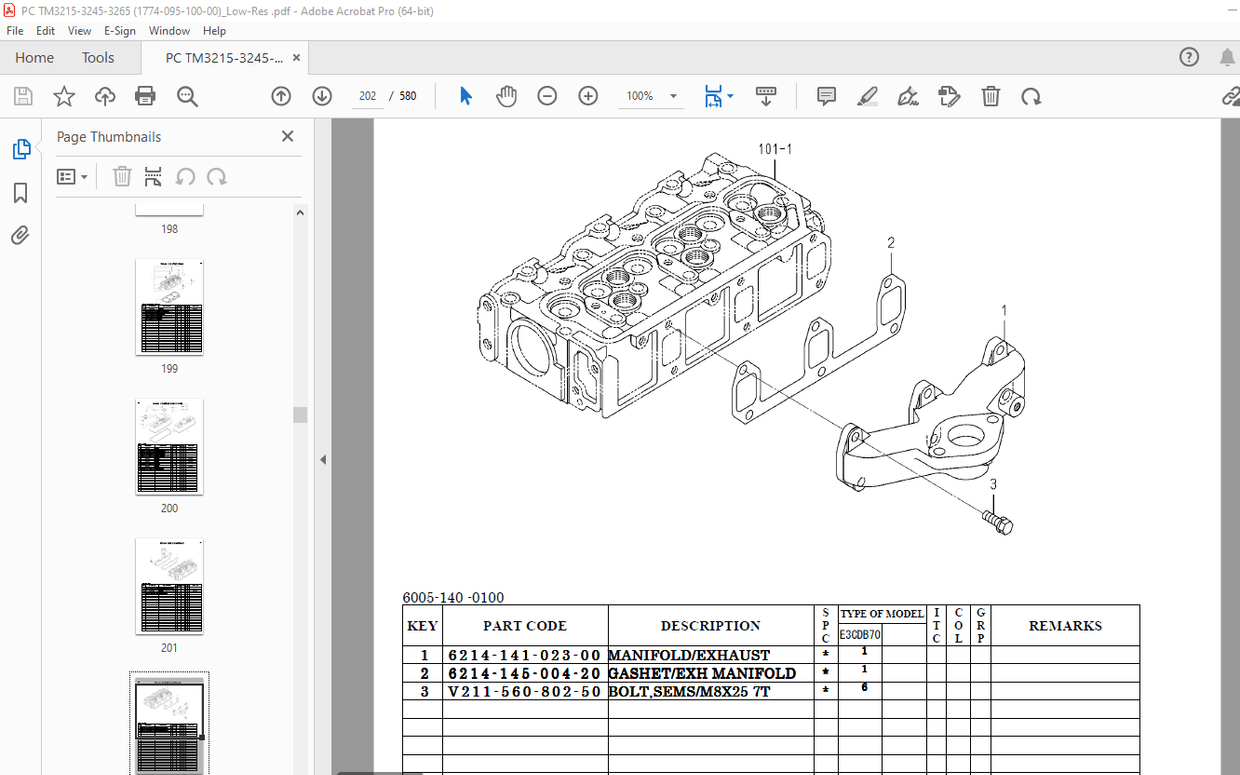
Task: Open Help with the question mark icon
Action: (1188, 57)
